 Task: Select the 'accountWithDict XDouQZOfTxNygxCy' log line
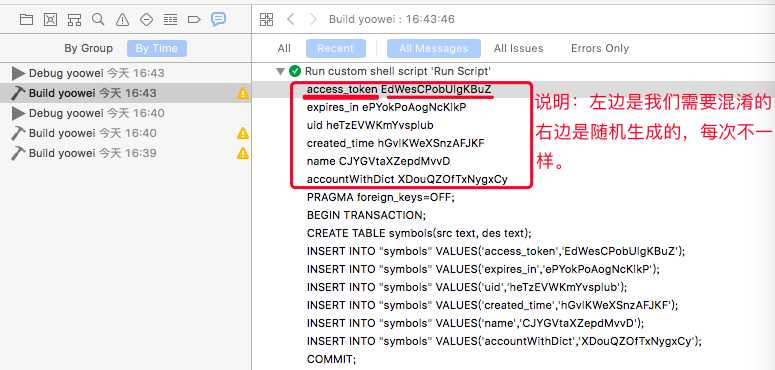407,179
